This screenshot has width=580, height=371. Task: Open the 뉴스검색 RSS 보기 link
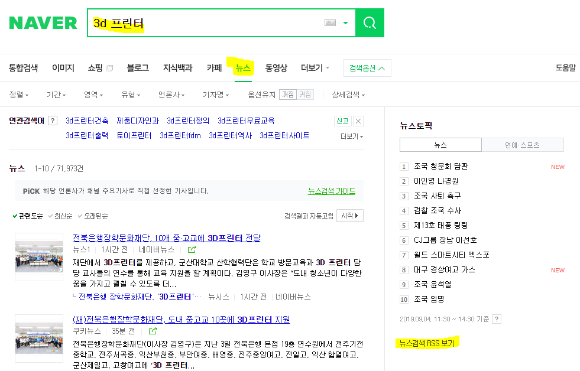pos(427,343)
